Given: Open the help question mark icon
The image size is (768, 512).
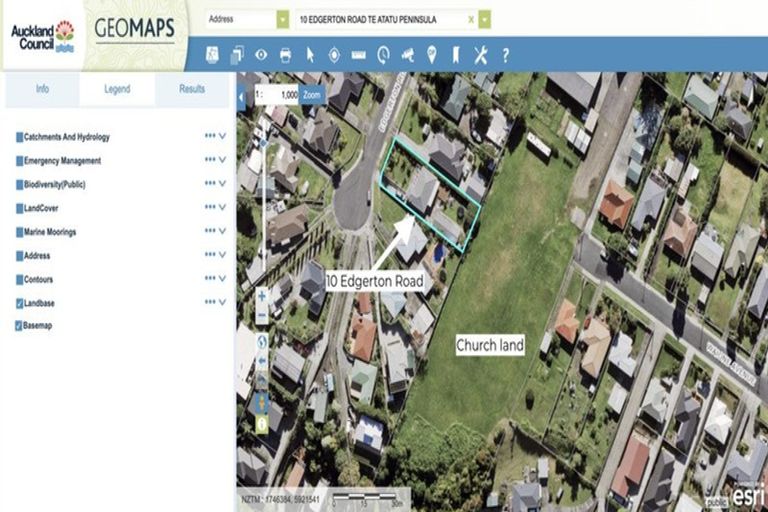Looking at the screenshot, I should coord(505,55).
